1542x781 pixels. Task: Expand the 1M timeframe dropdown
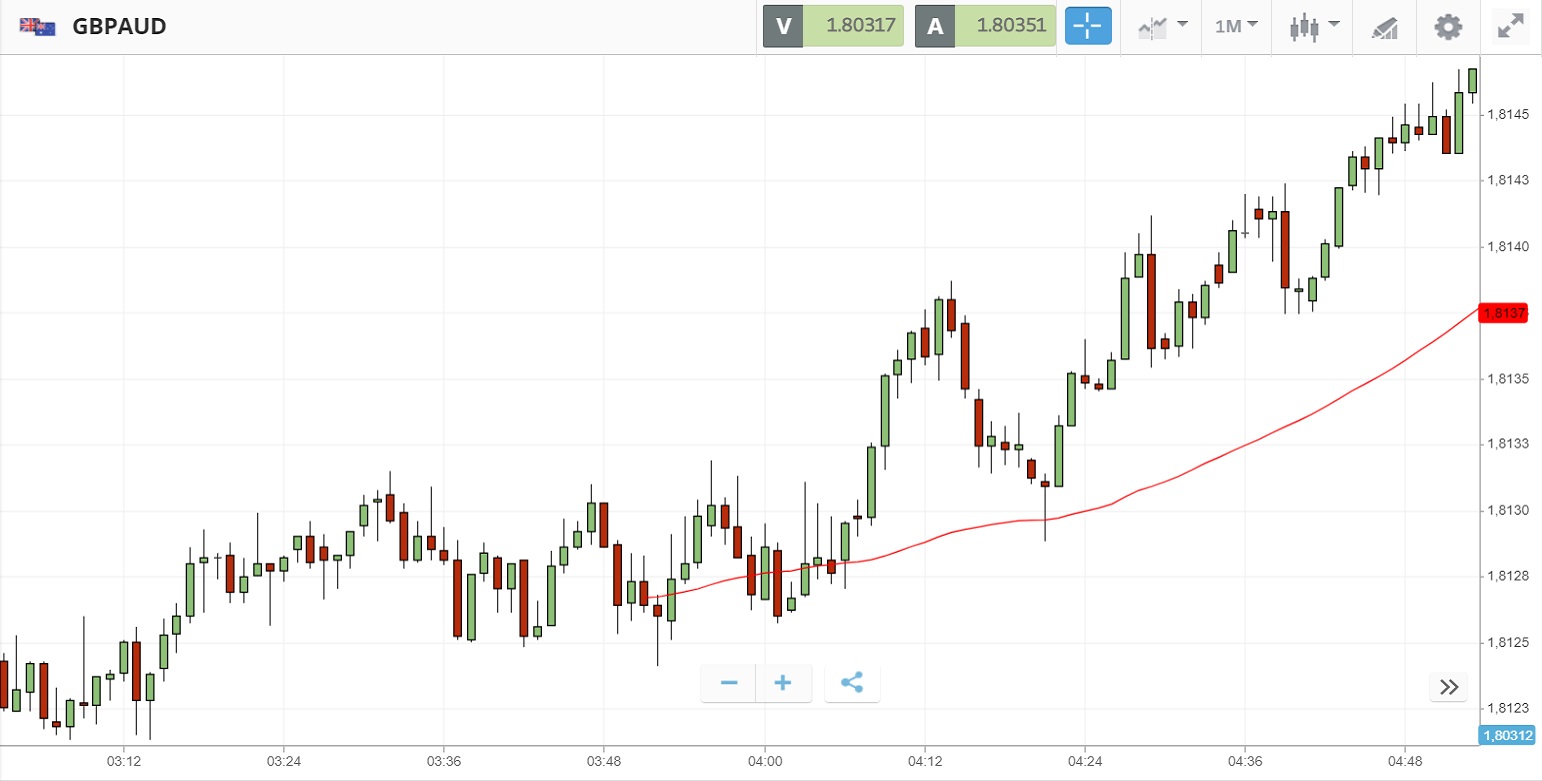coord(1236,26)
